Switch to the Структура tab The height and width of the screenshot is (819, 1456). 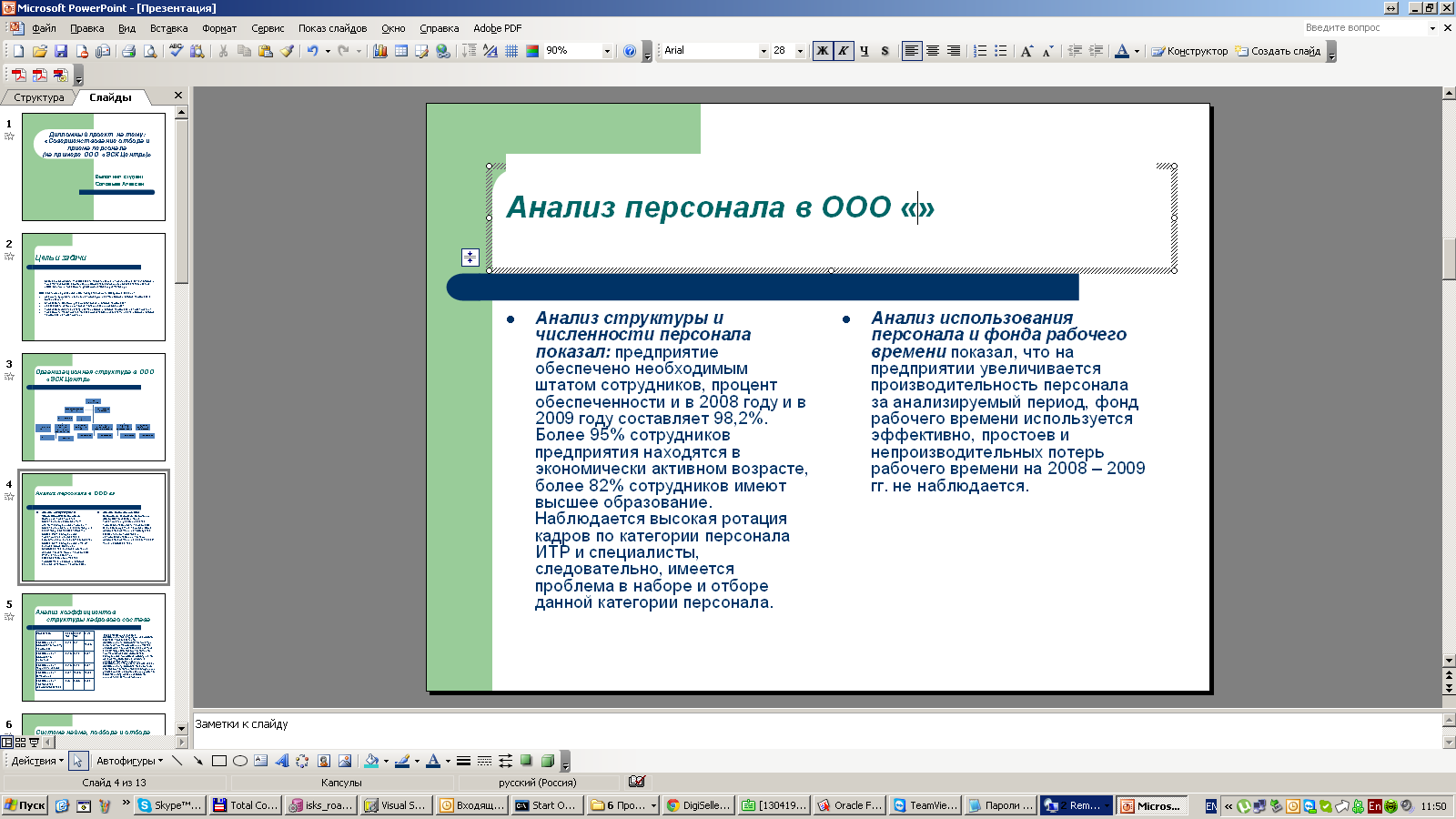[x=38, y=97]
